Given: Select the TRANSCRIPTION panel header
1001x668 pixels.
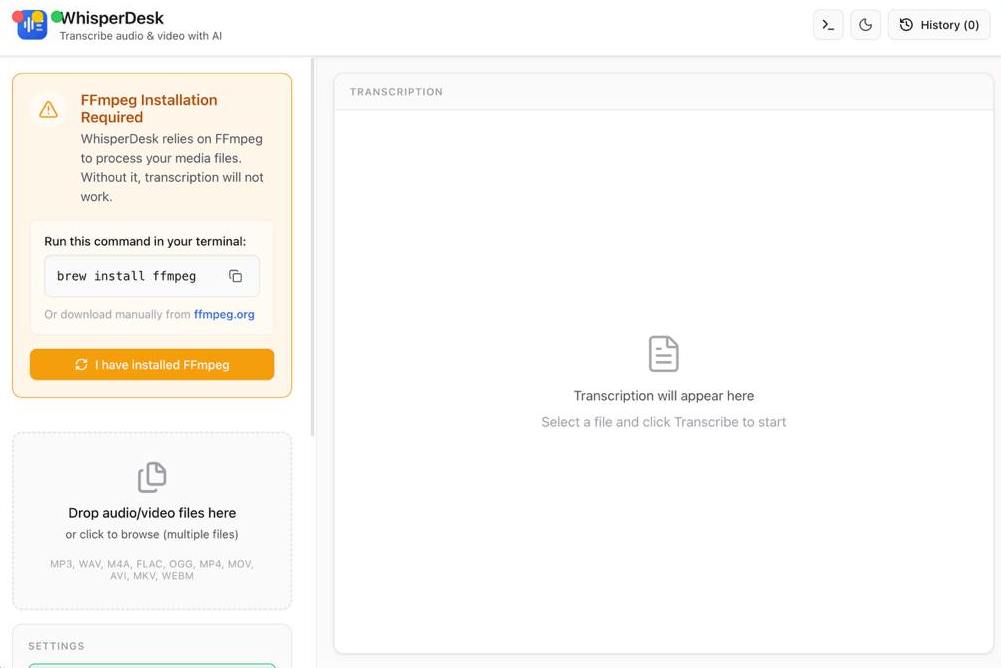Looking at the screenshot, I should 396,92.
